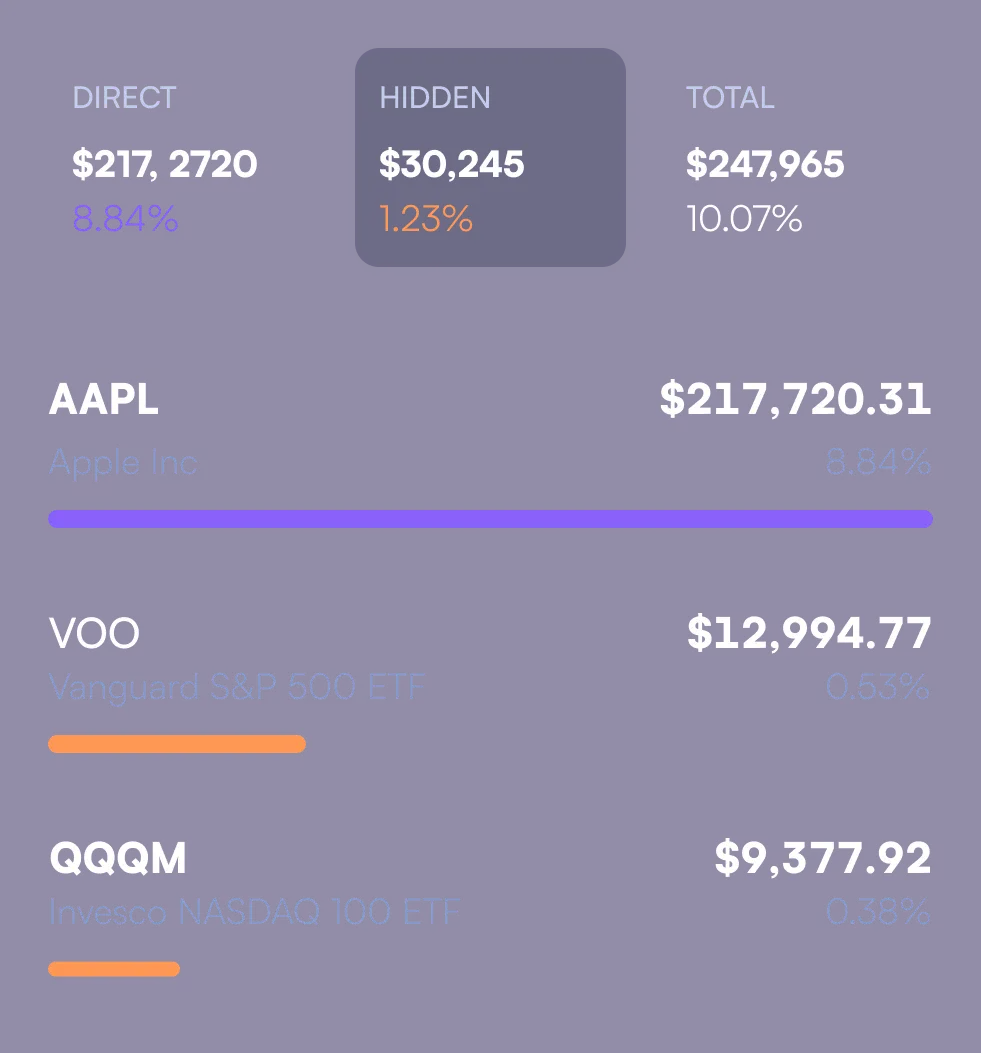Screen dimensions: 981x1053
Task: Click the $217,720.31 AAPL value
Action: point(797,399)
